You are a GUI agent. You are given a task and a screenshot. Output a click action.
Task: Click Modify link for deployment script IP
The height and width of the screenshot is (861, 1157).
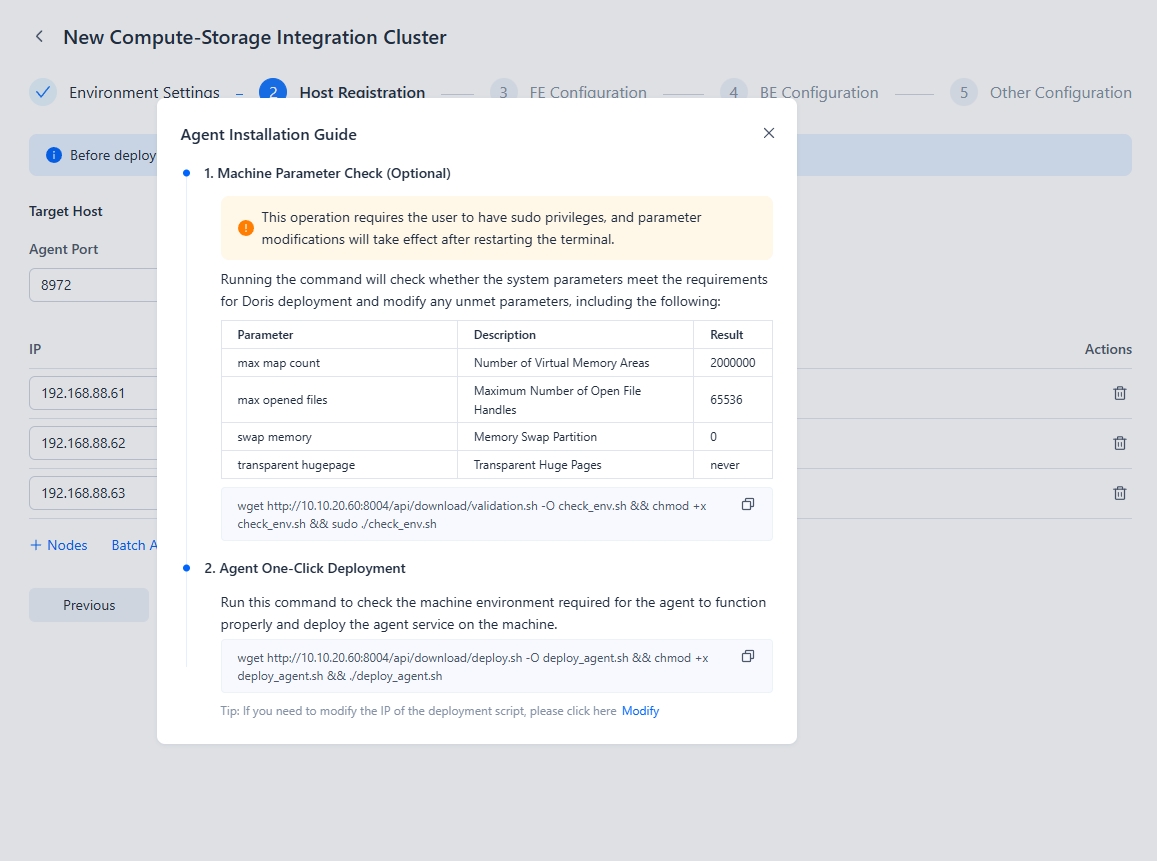640,711
